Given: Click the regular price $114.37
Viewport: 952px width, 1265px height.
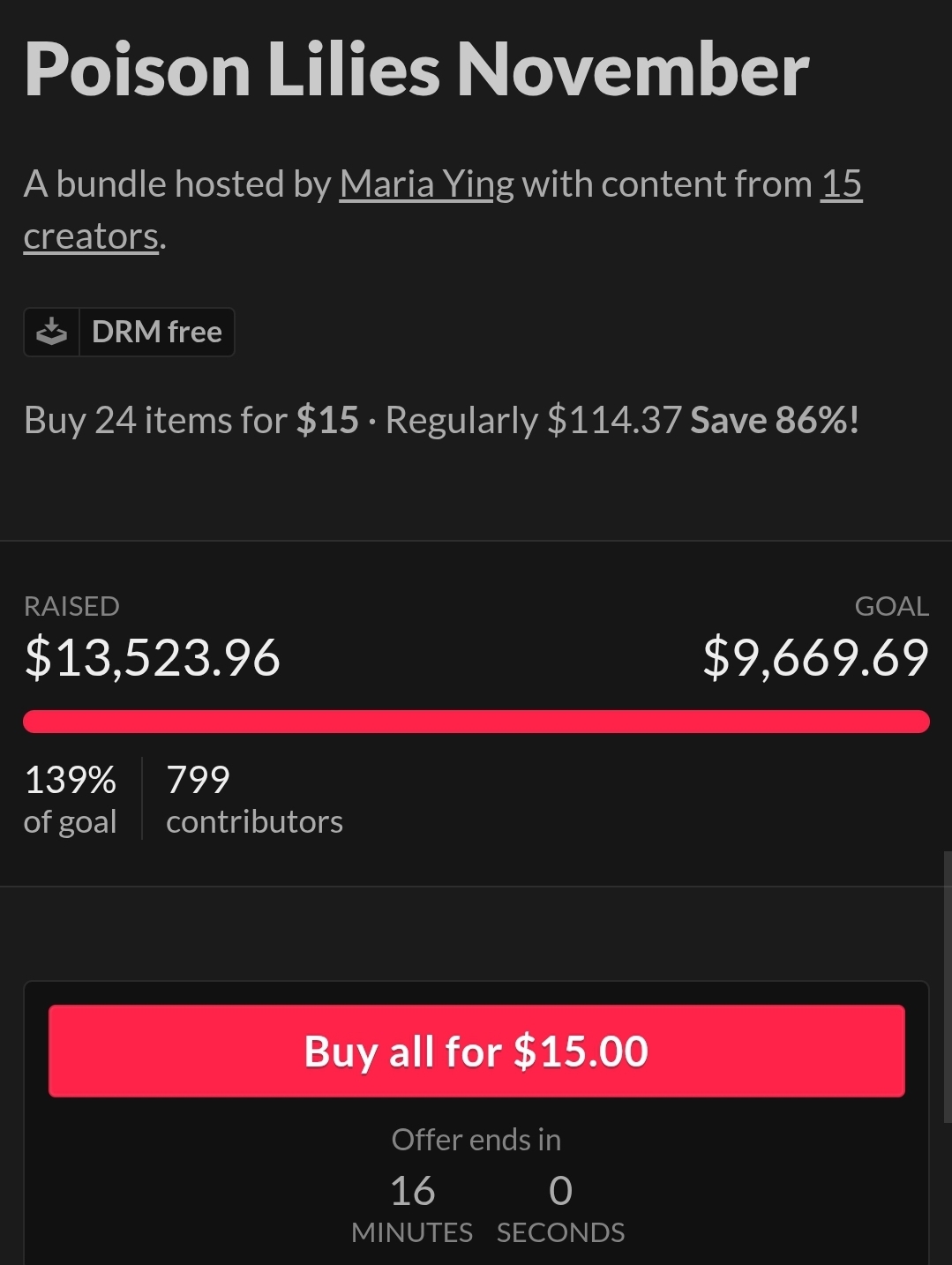Looking at the screenshot, I should point(614,420).
